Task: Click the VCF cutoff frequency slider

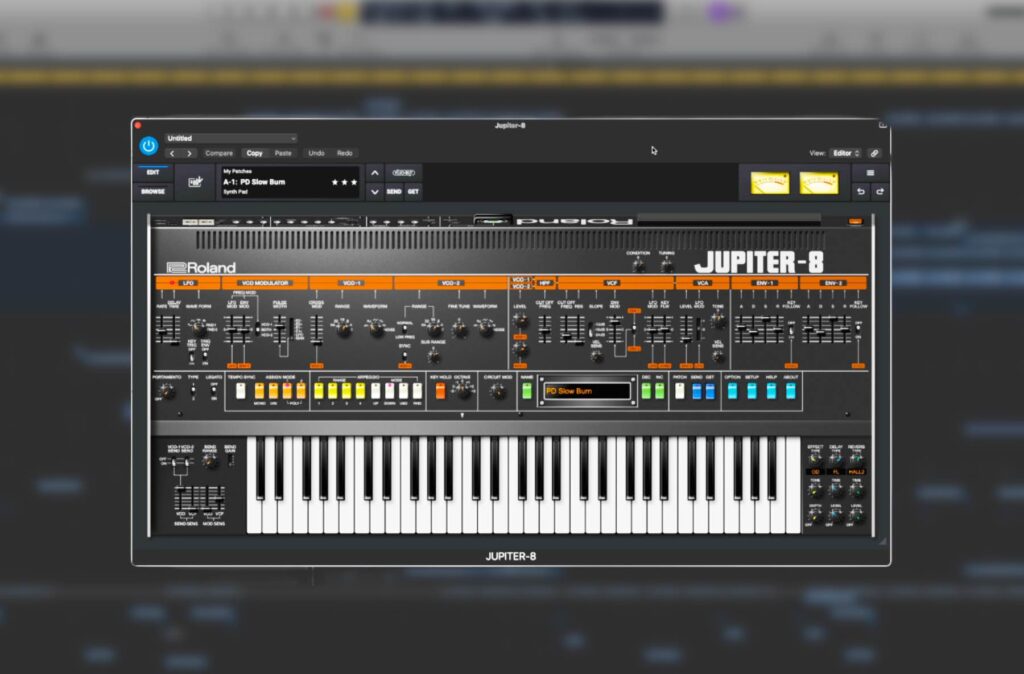Action: point(566,330)
